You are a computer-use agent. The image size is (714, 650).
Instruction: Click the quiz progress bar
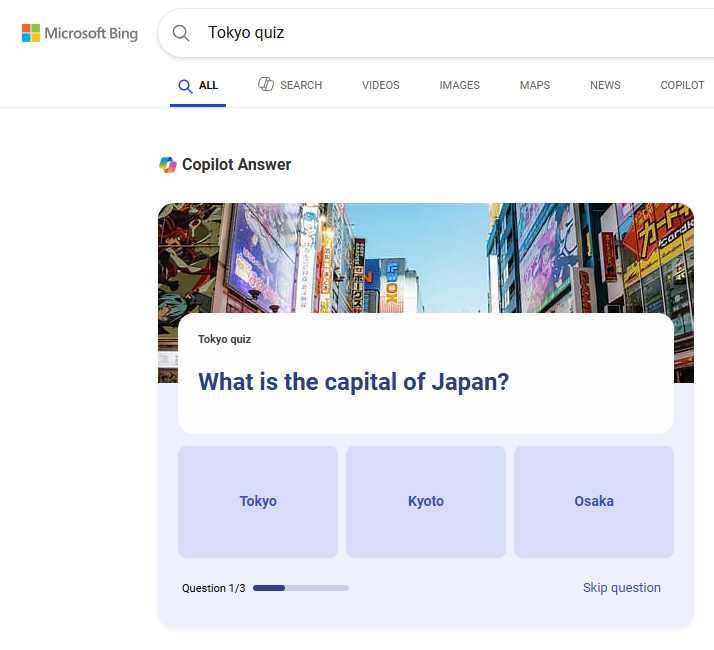click(301, 588)
